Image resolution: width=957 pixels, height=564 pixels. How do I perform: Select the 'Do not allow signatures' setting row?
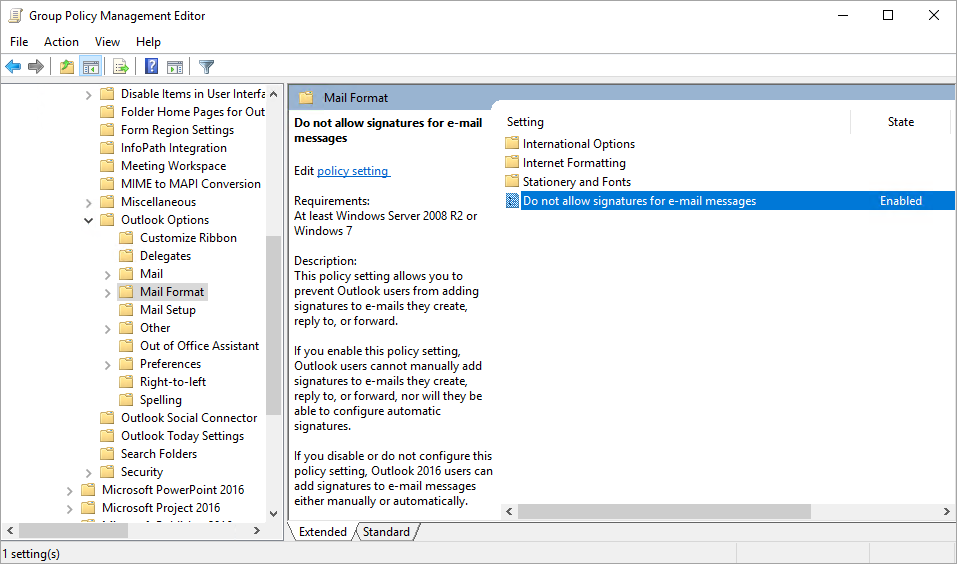coord(639,201)
